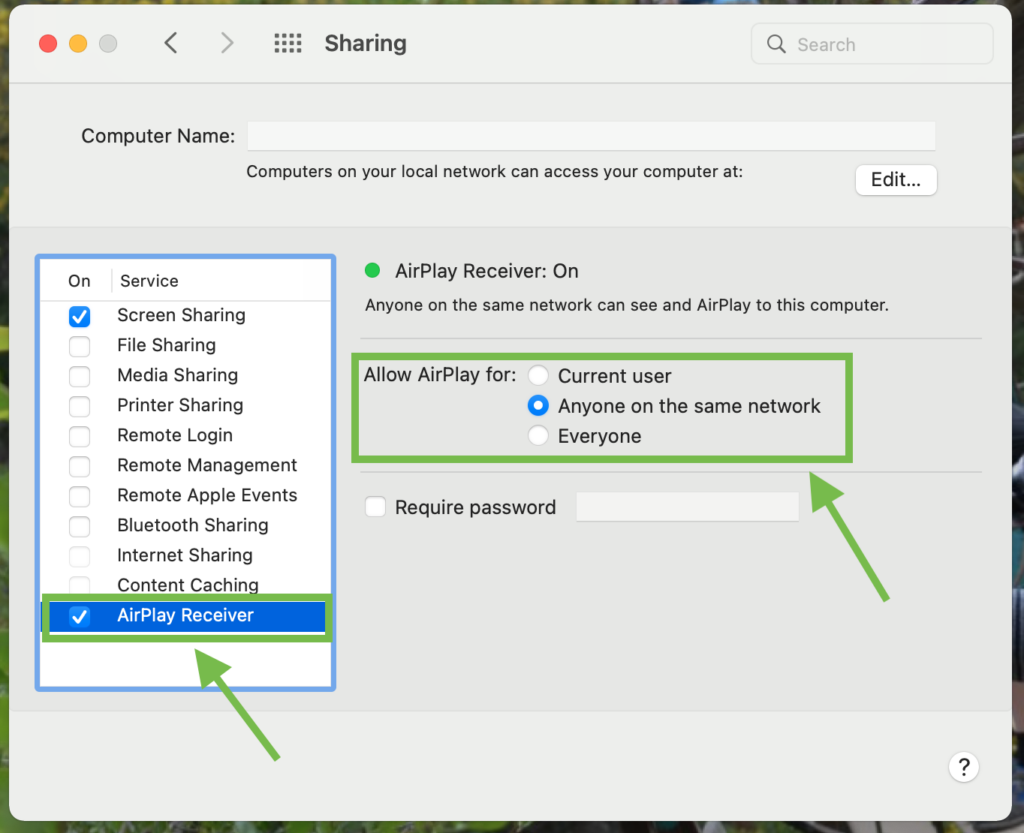The height and width of the screenshot is (833, 1024).
Task: Select the Content Caching service row
Action: [185, 585]
